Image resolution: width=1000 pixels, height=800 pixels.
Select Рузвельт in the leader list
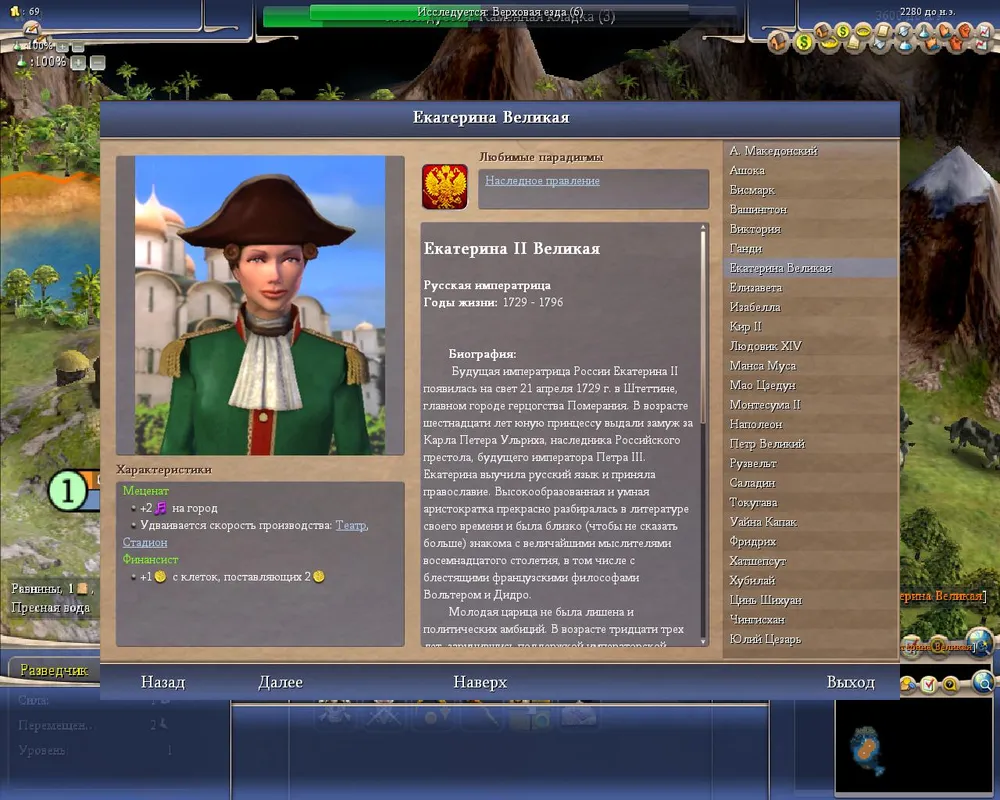tap(810, 463)
